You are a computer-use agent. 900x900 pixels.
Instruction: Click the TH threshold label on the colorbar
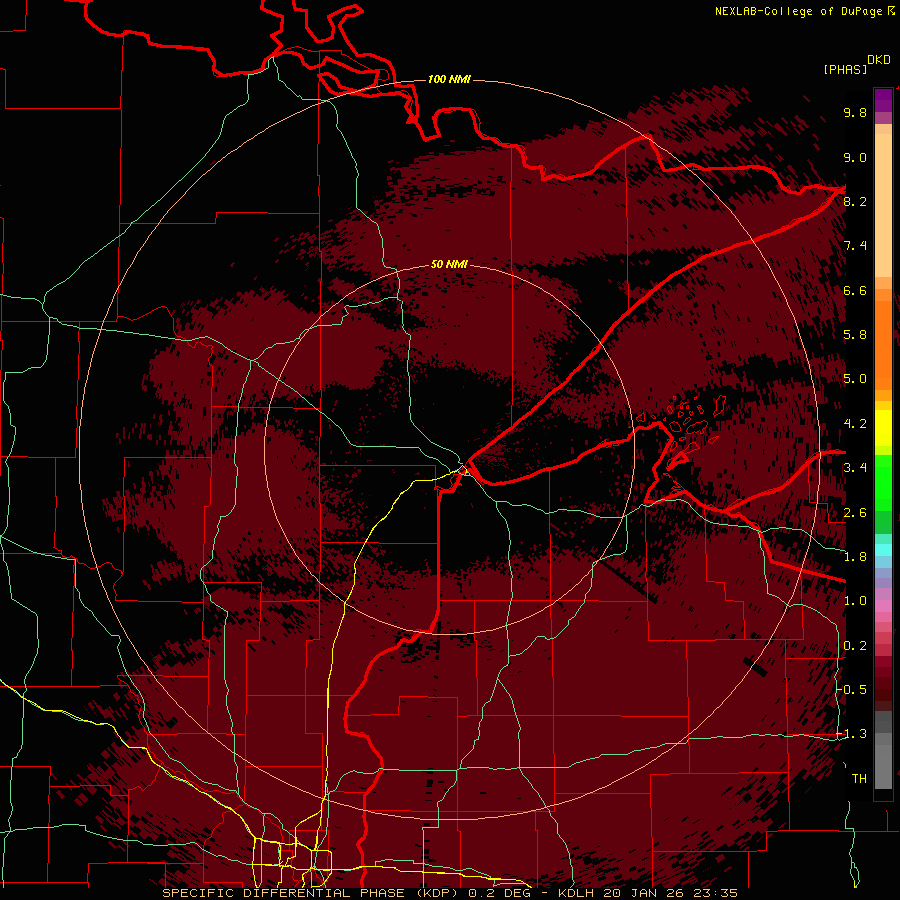(x=859, y=779)
